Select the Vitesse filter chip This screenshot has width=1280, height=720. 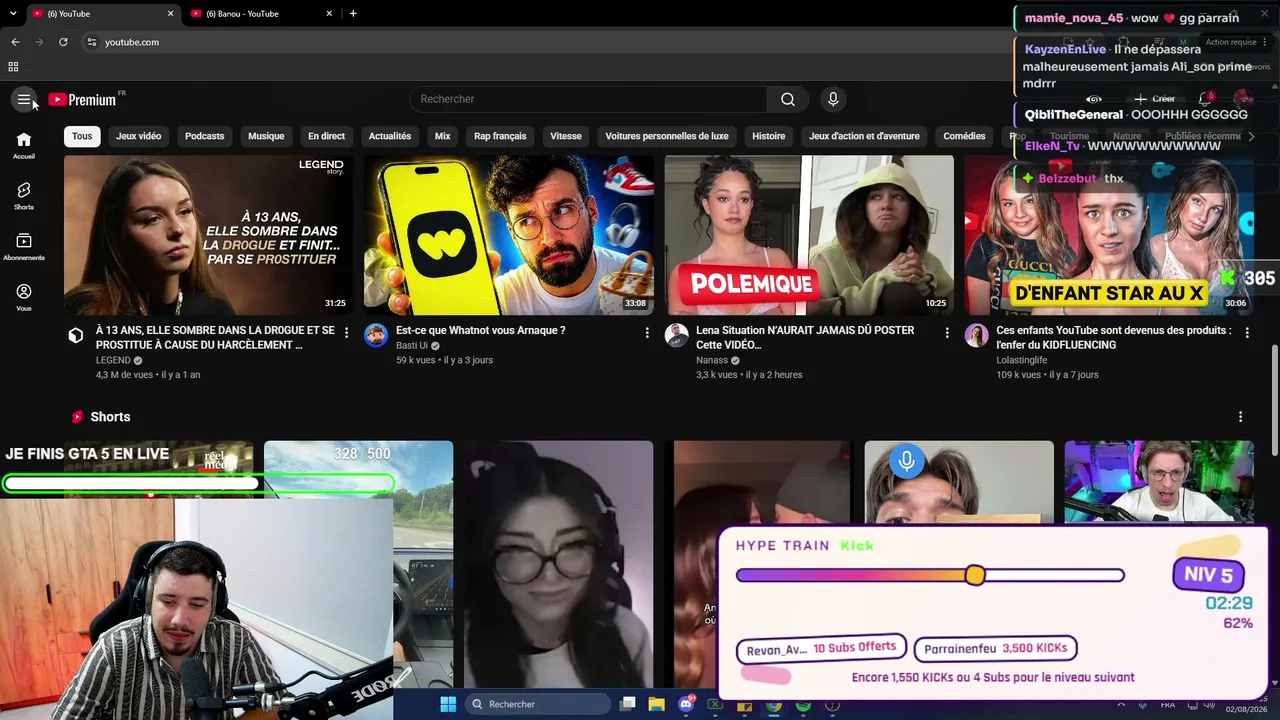tap(566, 136)
